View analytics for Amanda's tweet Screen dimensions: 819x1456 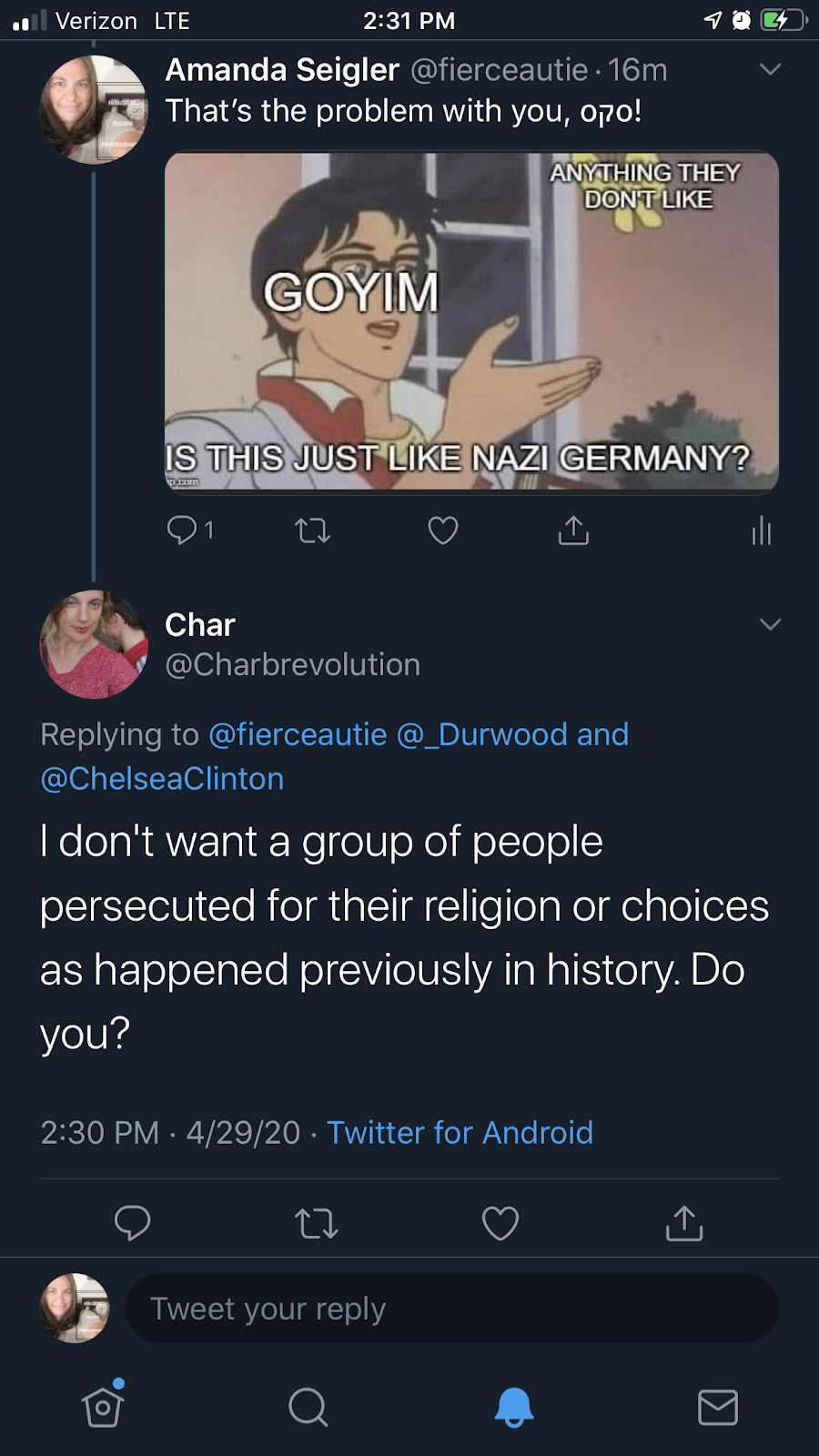point(762,531)
